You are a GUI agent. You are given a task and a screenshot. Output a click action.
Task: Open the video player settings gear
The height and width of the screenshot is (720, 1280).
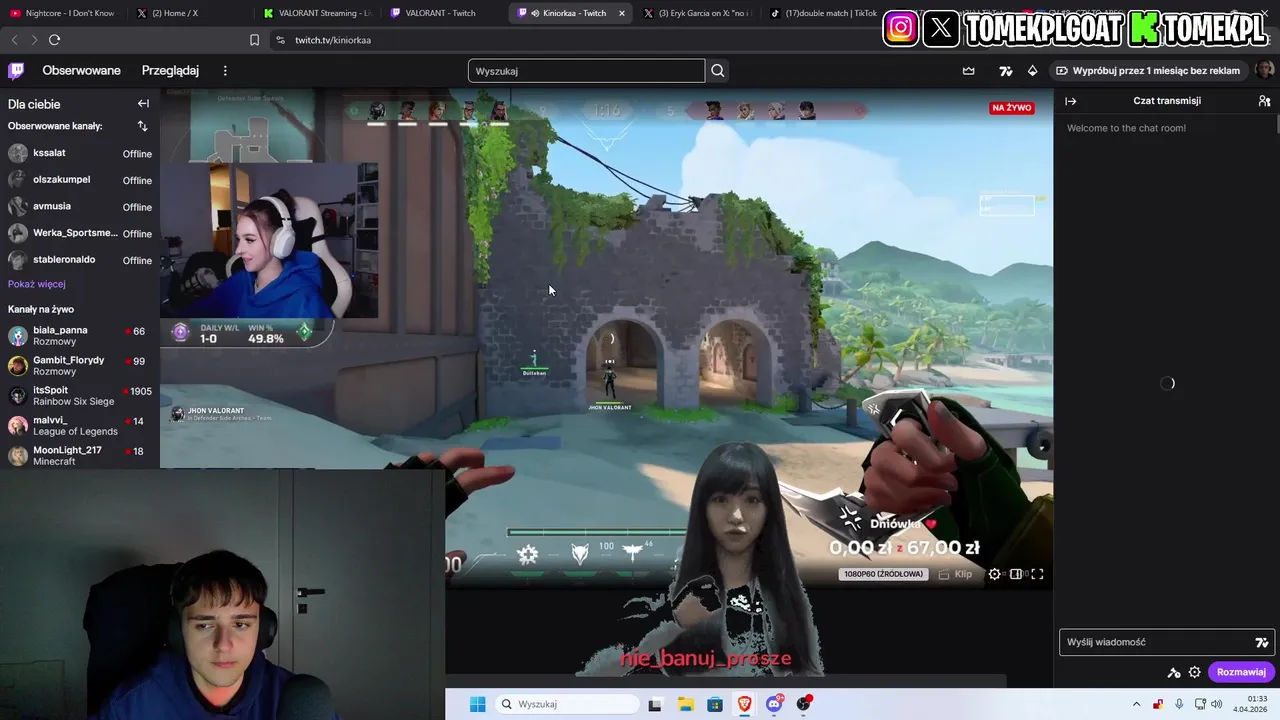(994, 574)
